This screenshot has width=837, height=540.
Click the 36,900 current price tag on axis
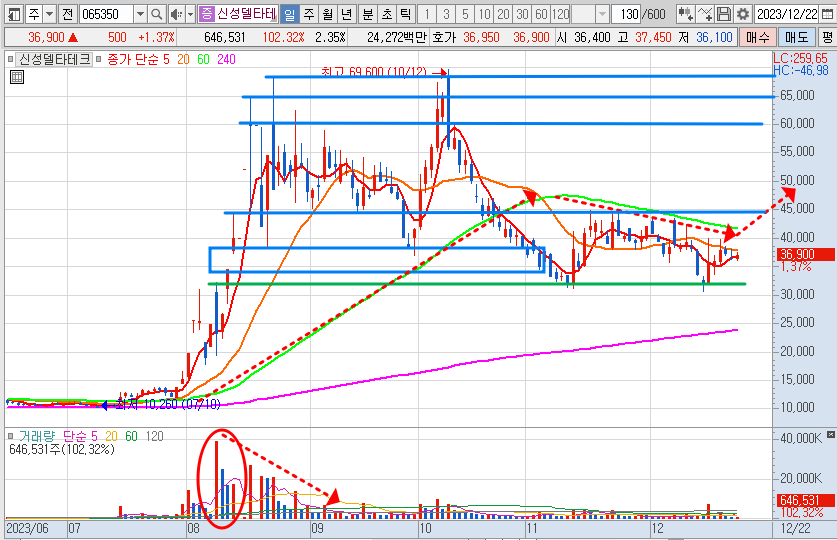click(x=804, y=255)
